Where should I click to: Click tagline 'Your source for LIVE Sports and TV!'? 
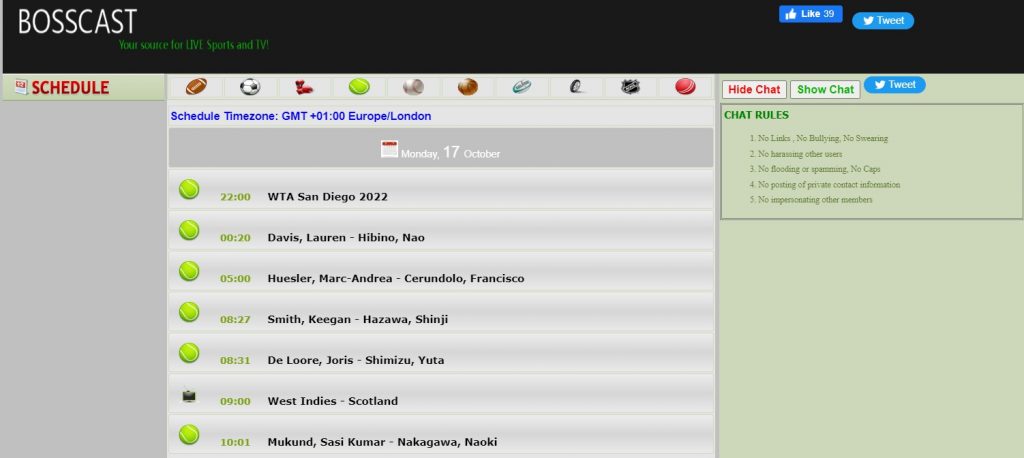click(194, 45)
